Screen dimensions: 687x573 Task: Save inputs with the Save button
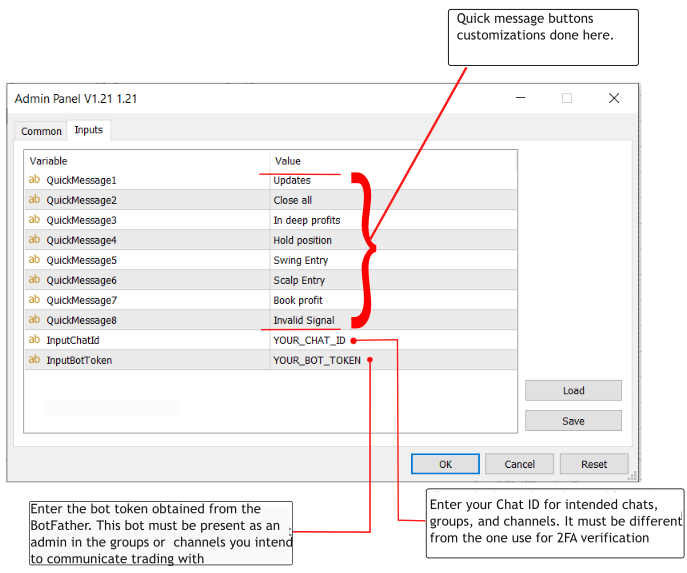[x=573, y=421]
